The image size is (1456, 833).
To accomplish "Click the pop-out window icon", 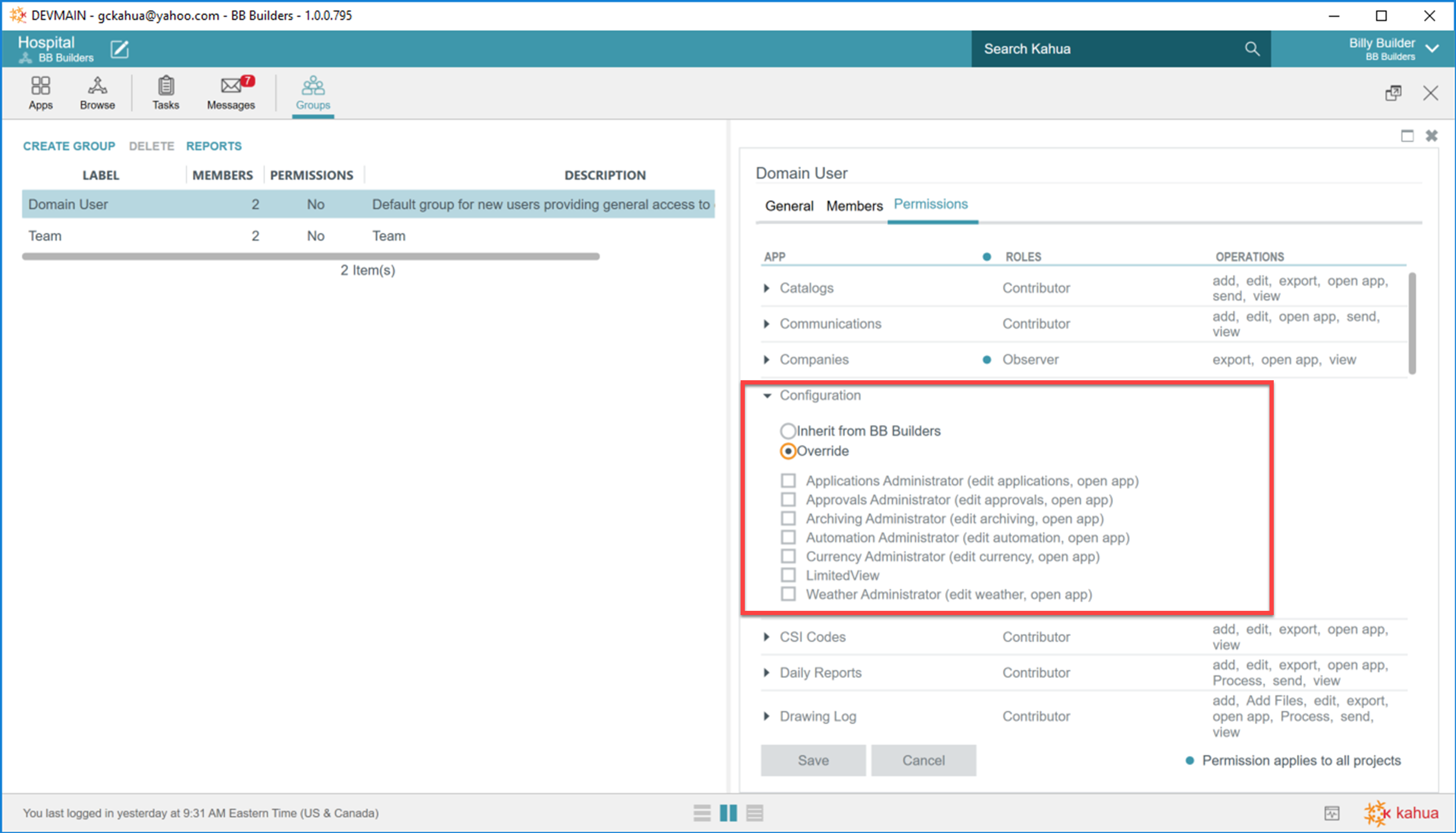I will coord(1393,93).
